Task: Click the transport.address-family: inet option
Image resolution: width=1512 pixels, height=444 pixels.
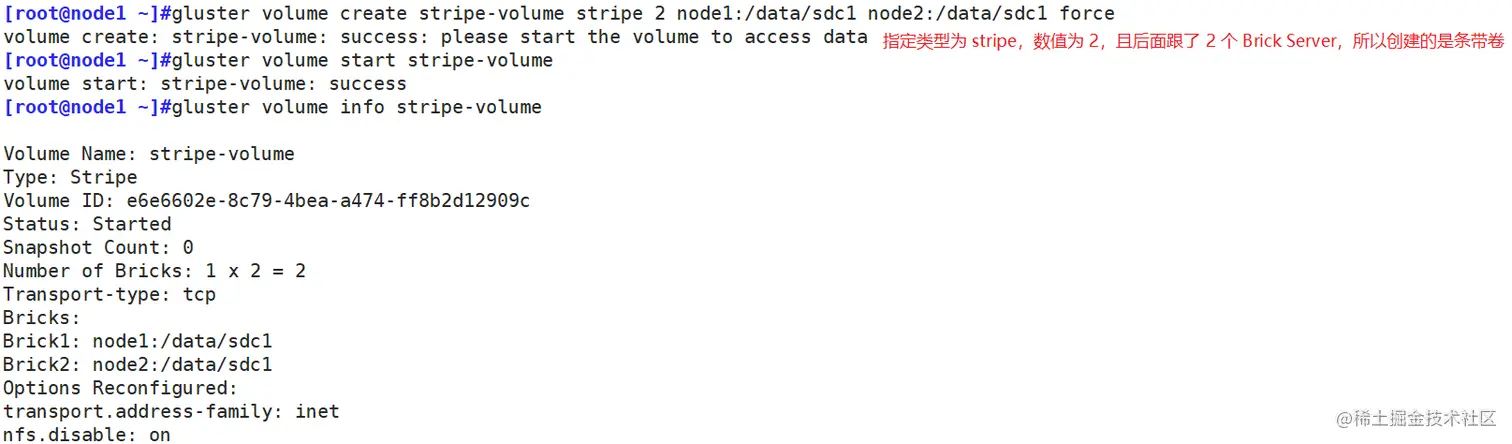Action: (171, 411)
